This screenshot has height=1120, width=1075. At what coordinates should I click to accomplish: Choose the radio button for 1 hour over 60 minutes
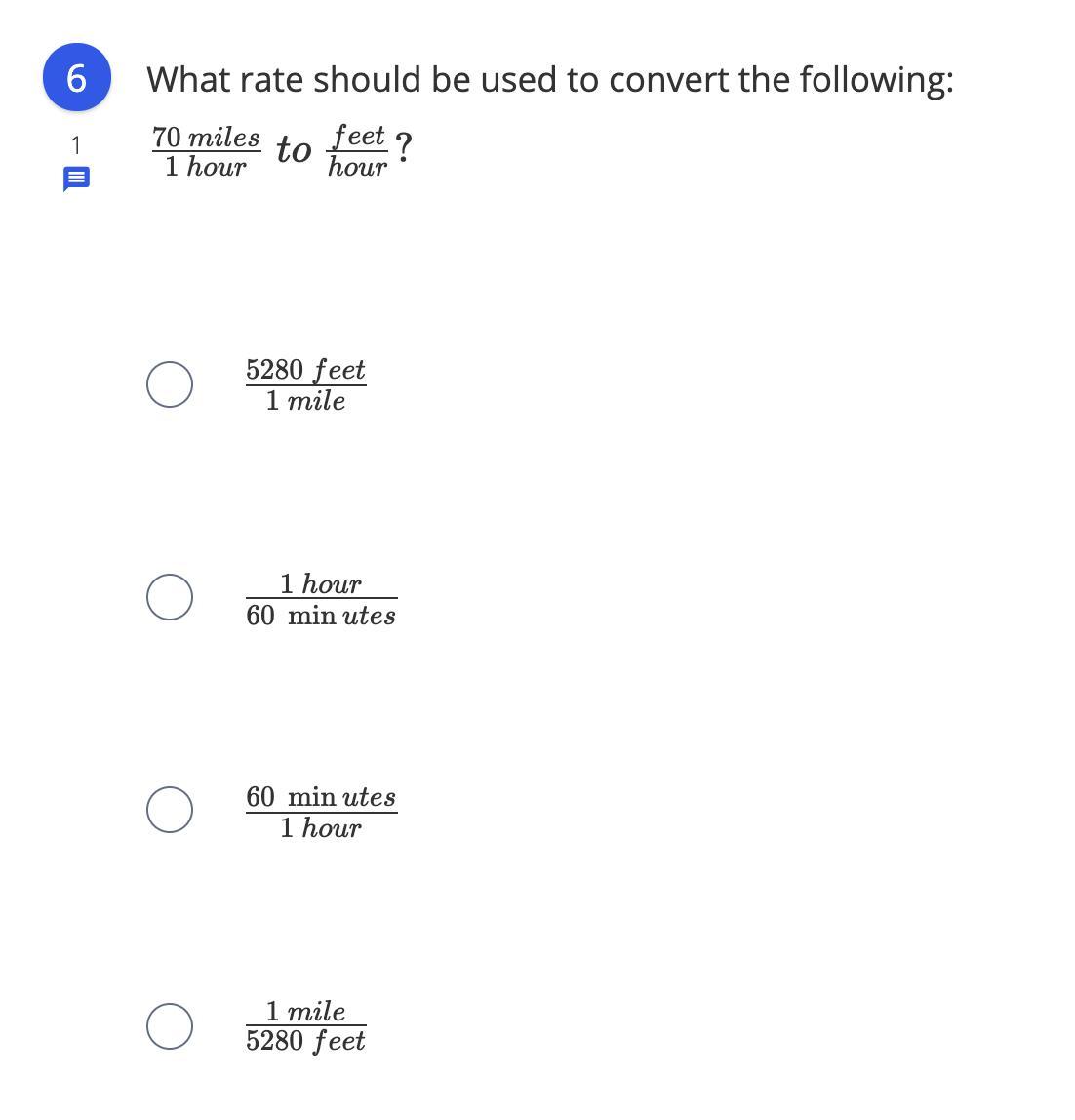[170, 597]
